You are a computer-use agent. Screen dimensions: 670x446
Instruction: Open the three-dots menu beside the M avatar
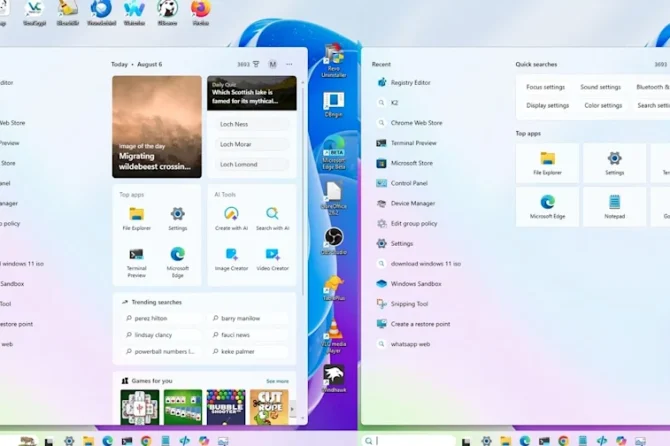click(x=289, y=64)
